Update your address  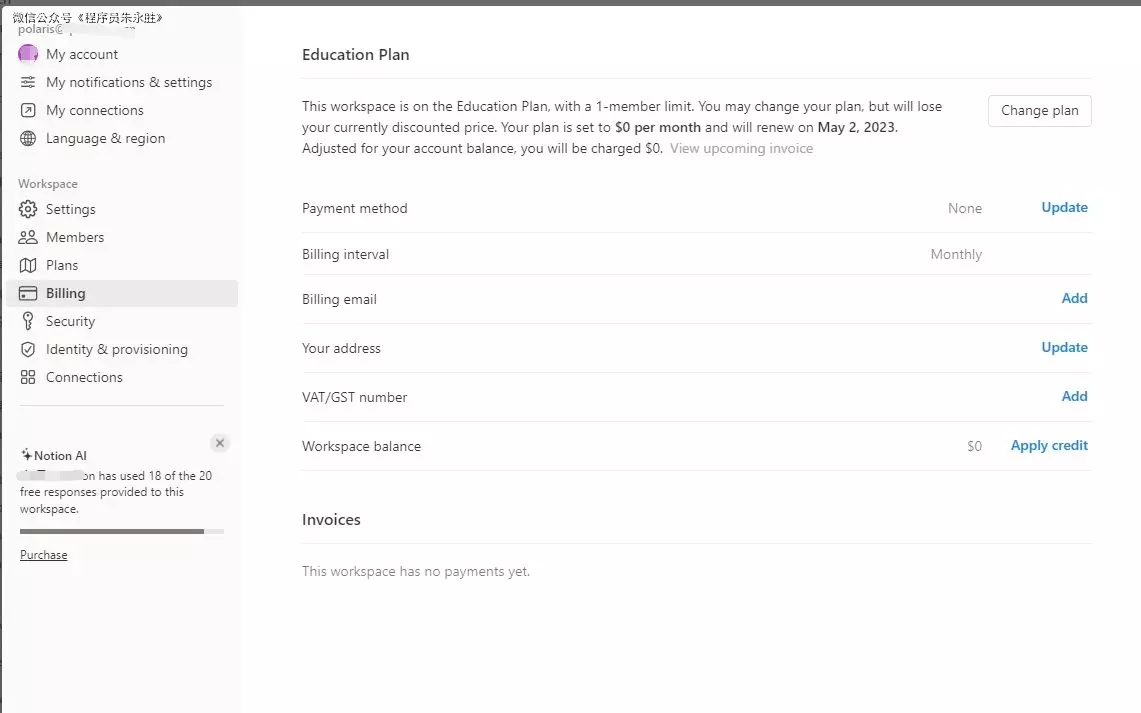[1064, 347]
